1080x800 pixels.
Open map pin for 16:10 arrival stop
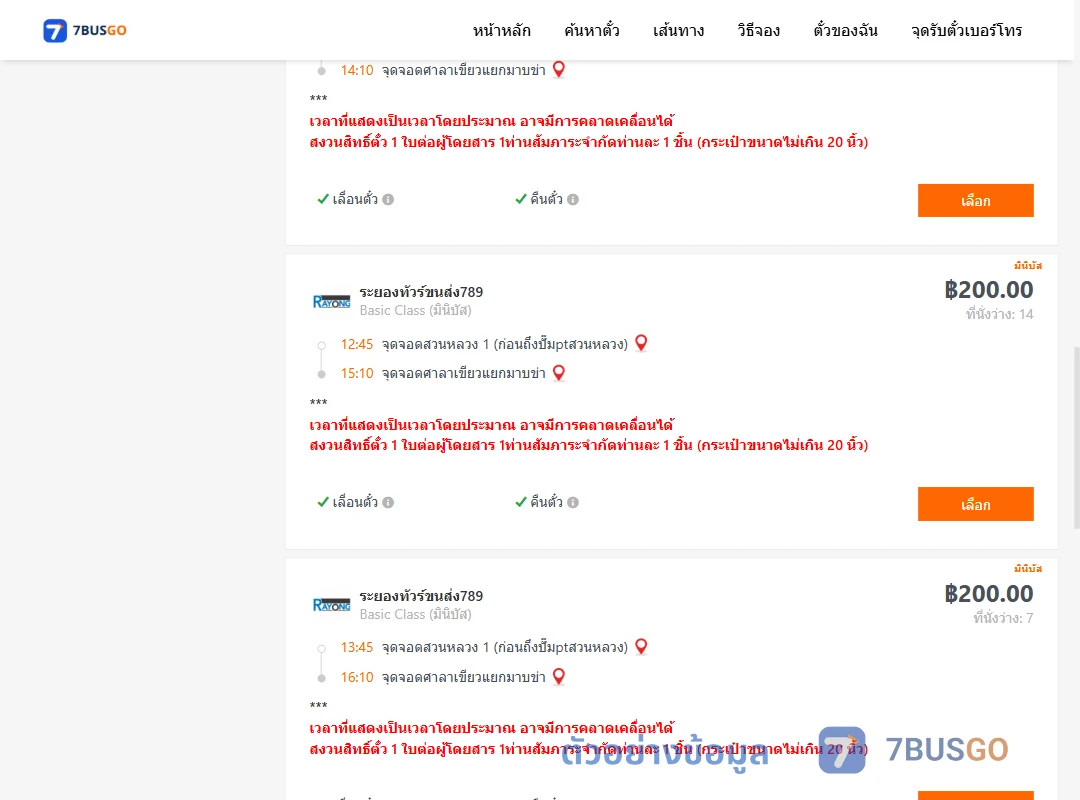559,677
